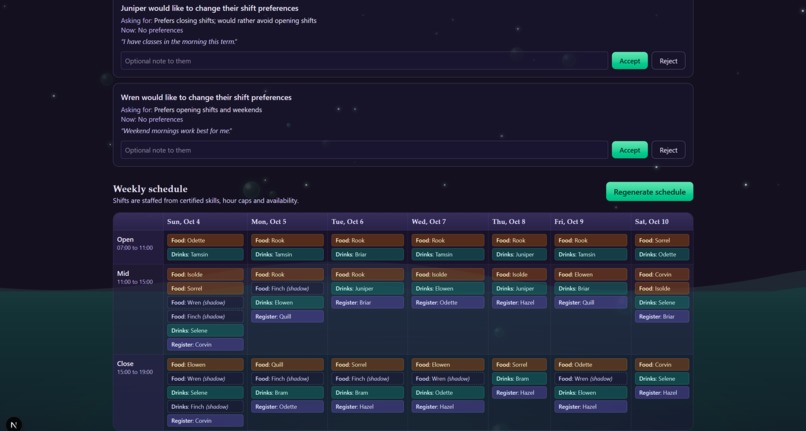The width and height of the screenshot is (806, 431).
Task: Click Sunday Mid shift 'Register: Corvin'
Action: 205,345
